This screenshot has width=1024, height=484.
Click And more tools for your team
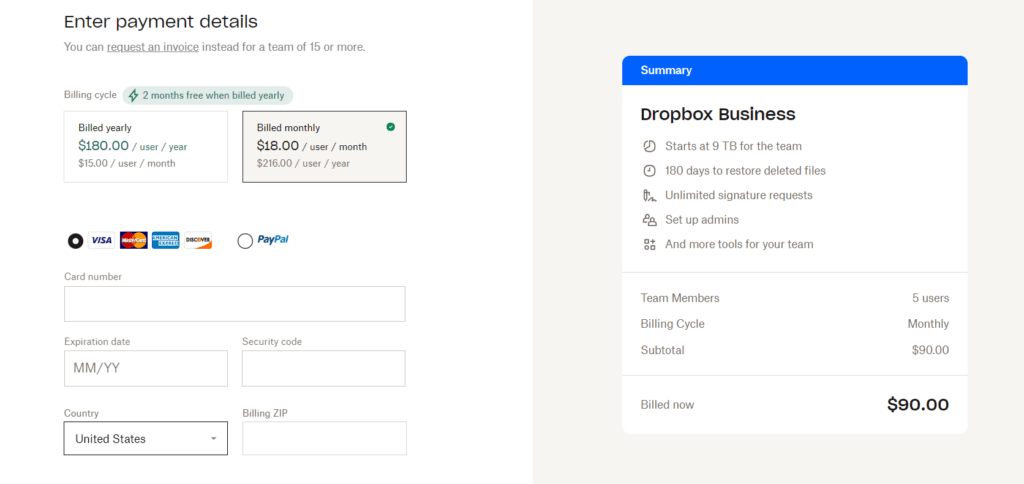click(x=739, y=244)
